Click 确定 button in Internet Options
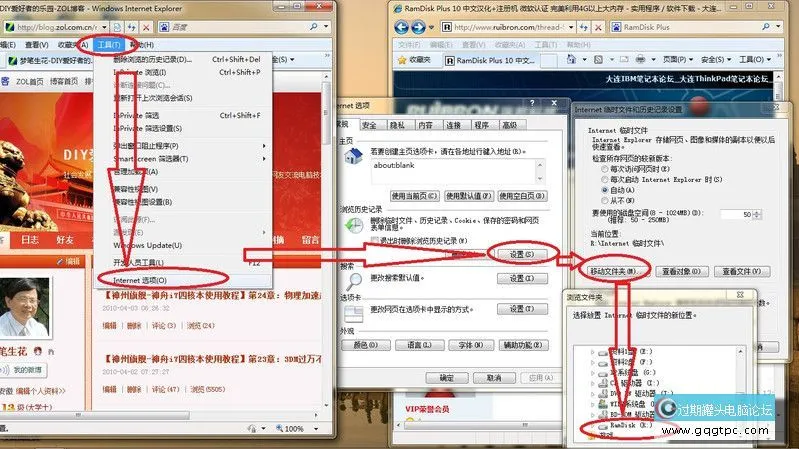Screen dimensions: 799x449 [x=447, y=378]
